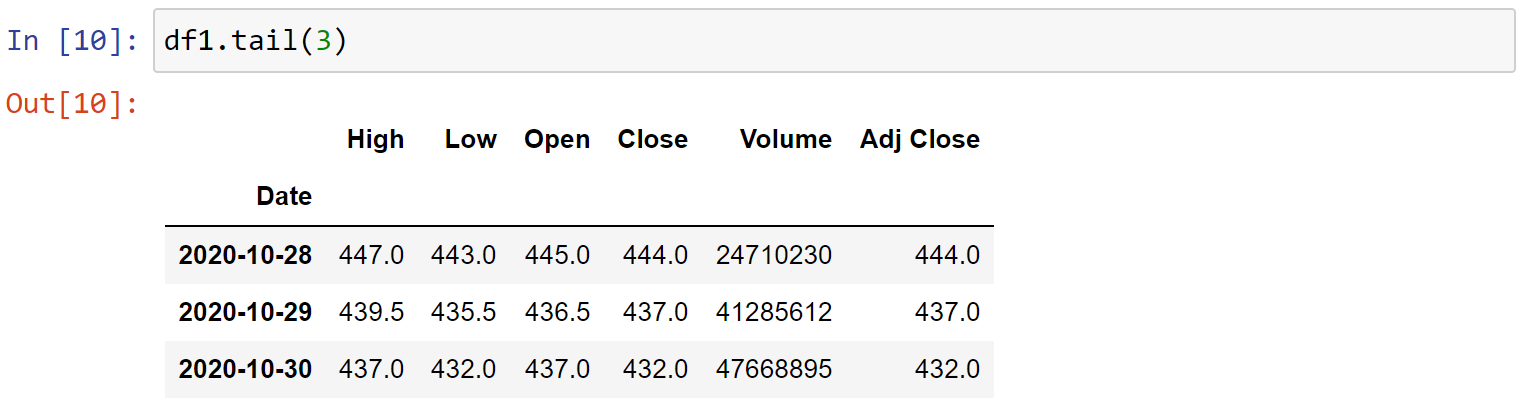This screenshot has width=1524, height=418.
Task: Click the Adj Close column header
Action: (919, 139)
